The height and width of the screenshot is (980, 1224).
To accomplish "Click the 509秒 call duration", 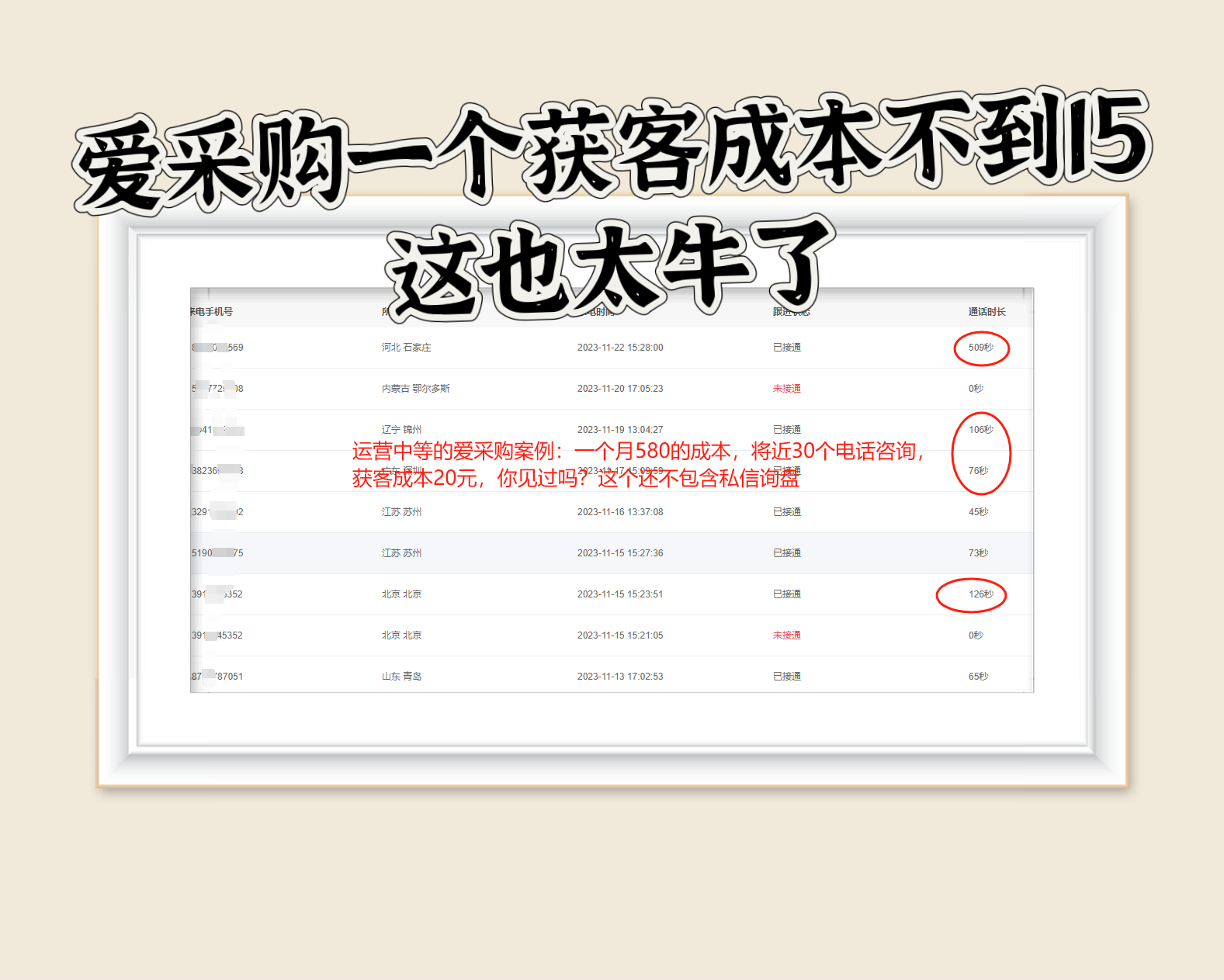I will point(980,348).
